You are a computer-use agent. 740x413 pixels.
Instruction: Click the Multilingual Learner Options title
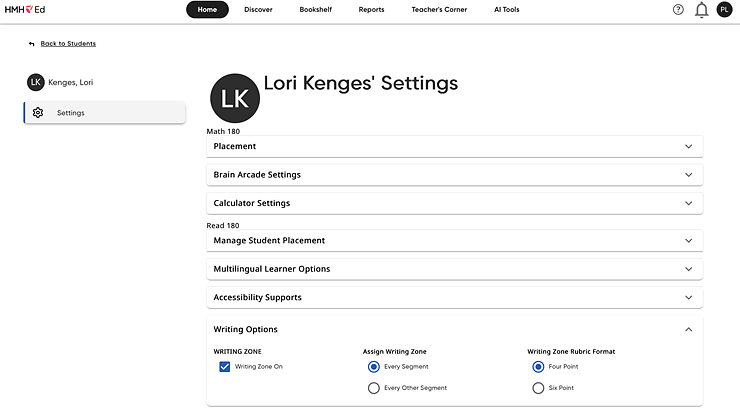[x=272, y=269]
